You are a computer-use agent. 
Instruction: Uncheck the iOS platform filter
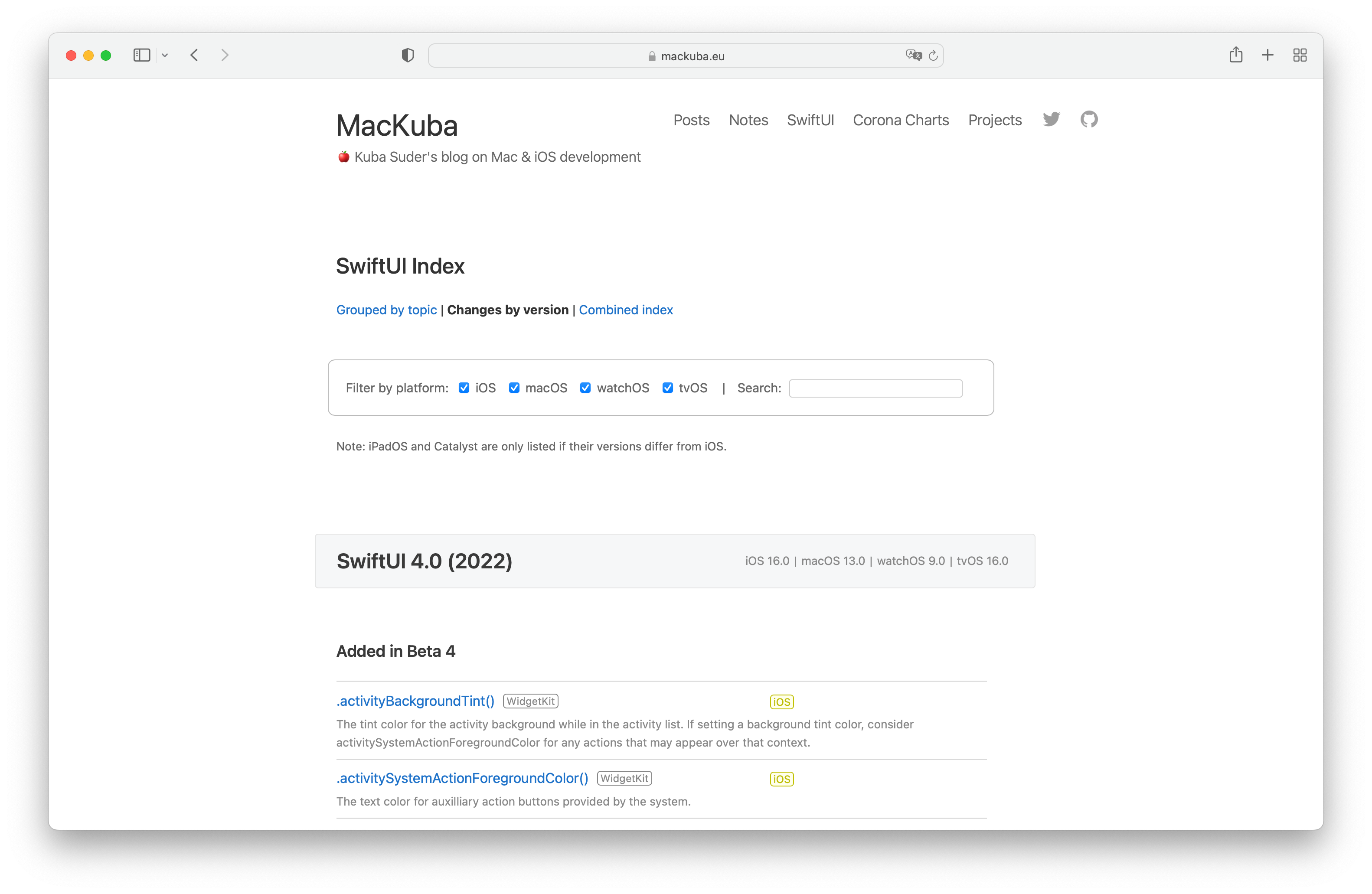464,388
